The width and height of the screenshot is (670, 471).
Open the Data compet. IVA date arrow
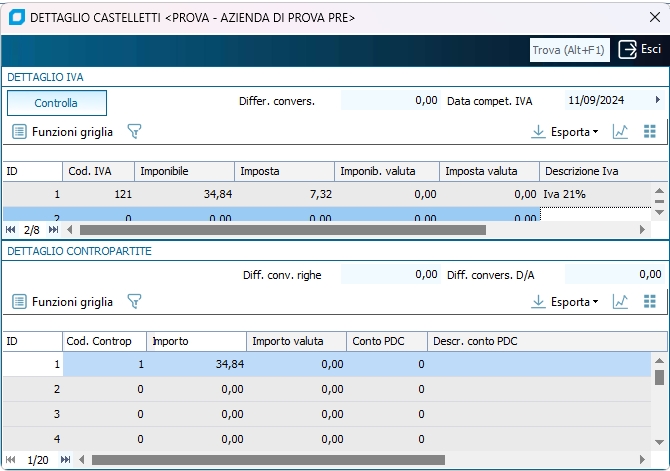pos(658,100)
